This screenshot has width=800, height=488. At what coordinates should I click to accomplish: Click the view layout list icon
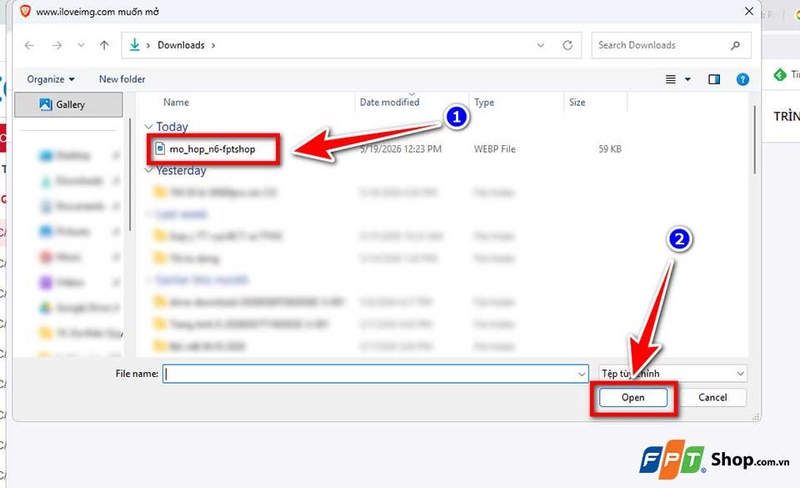click(x=670, y=79)
